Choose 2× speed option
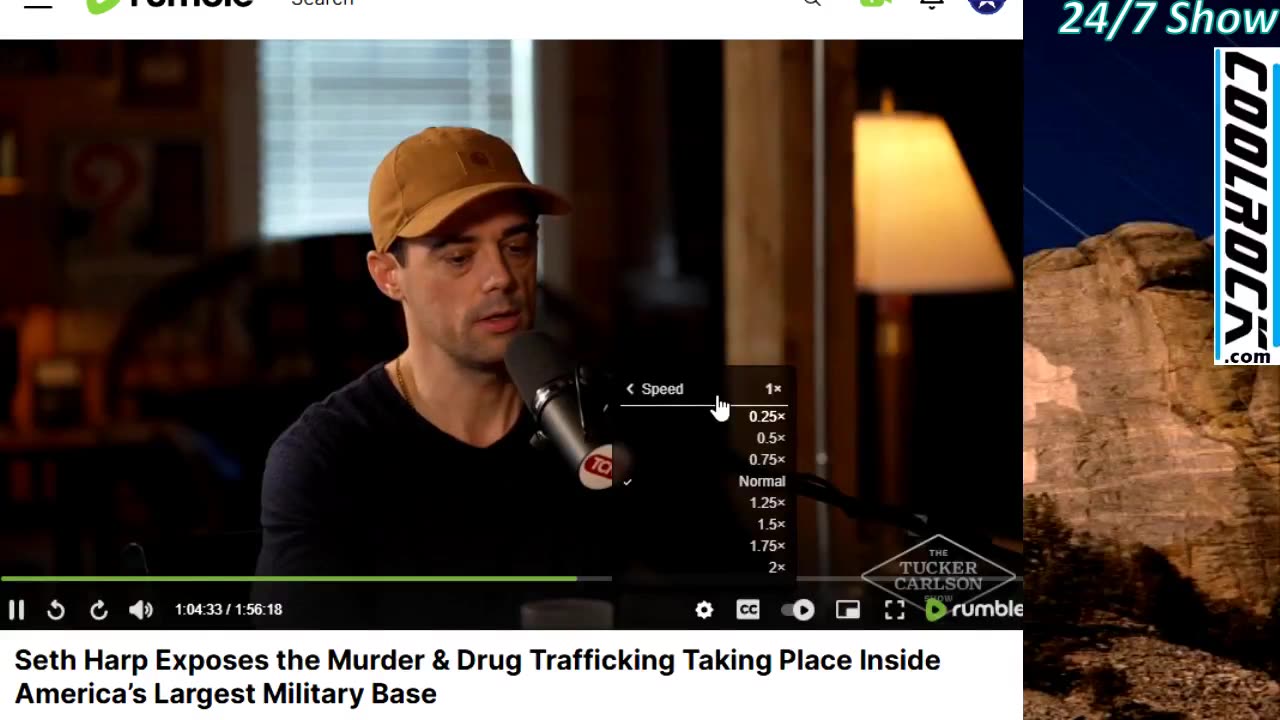 coord(776,567)
